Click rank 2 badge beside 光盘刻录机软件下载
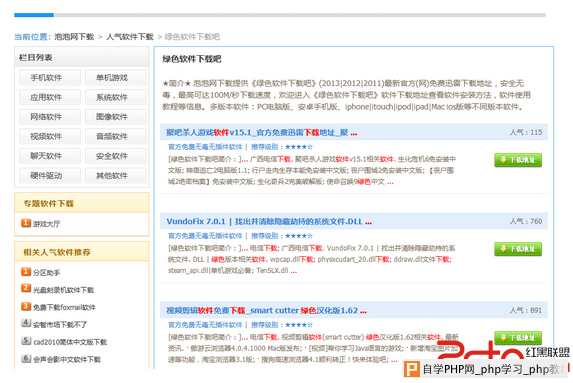Image resolution: width=573 pixels, height=383 pixels. tap(26, 288)
